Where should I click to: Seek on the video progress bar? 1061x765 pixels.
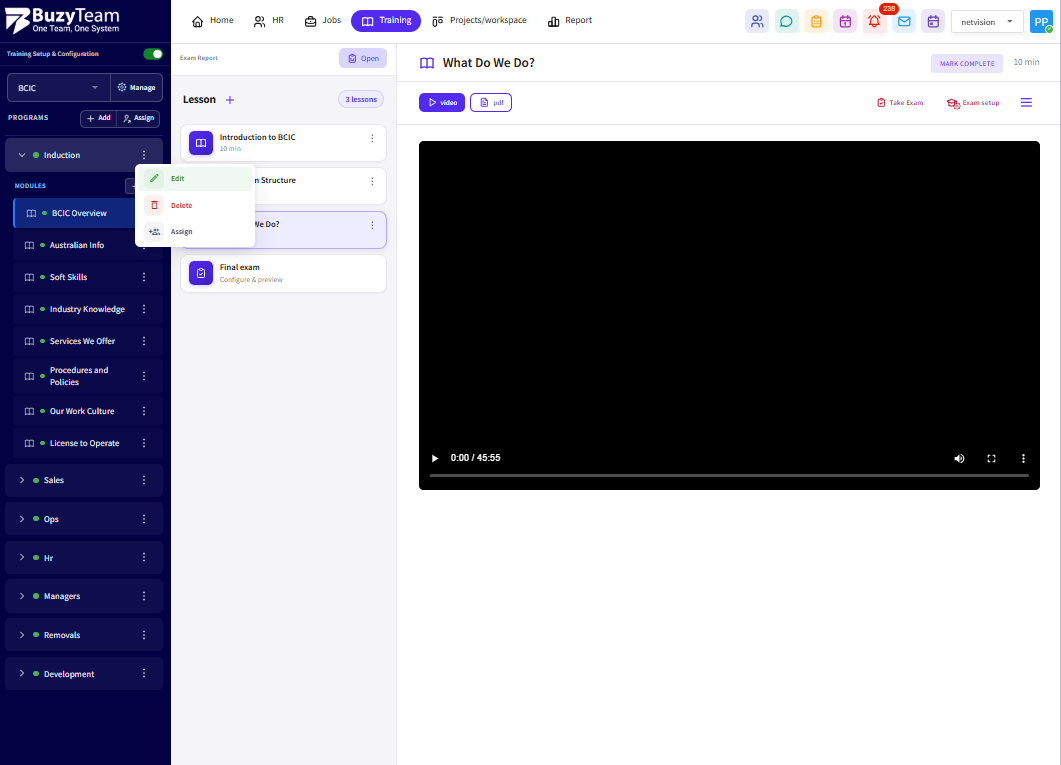coord(729,476)
